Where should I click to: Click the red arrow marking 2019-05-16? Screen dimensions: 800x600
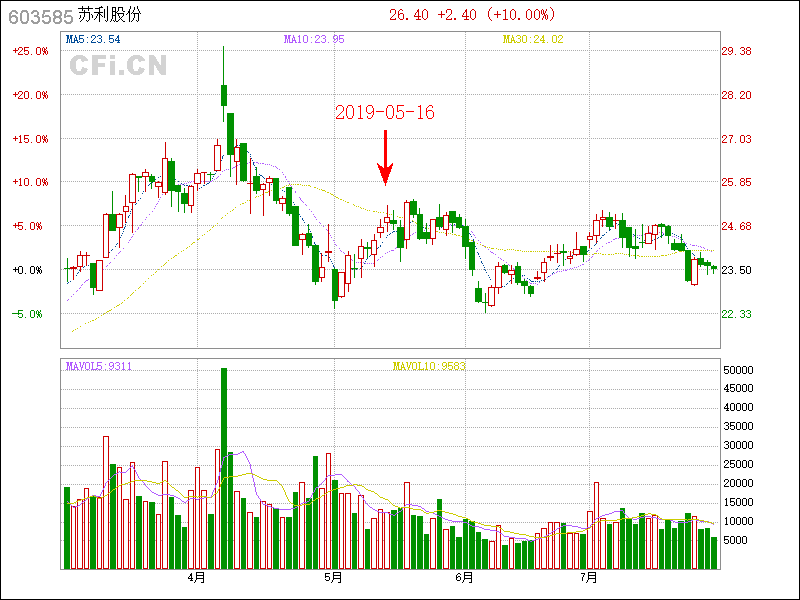(385, 157)
